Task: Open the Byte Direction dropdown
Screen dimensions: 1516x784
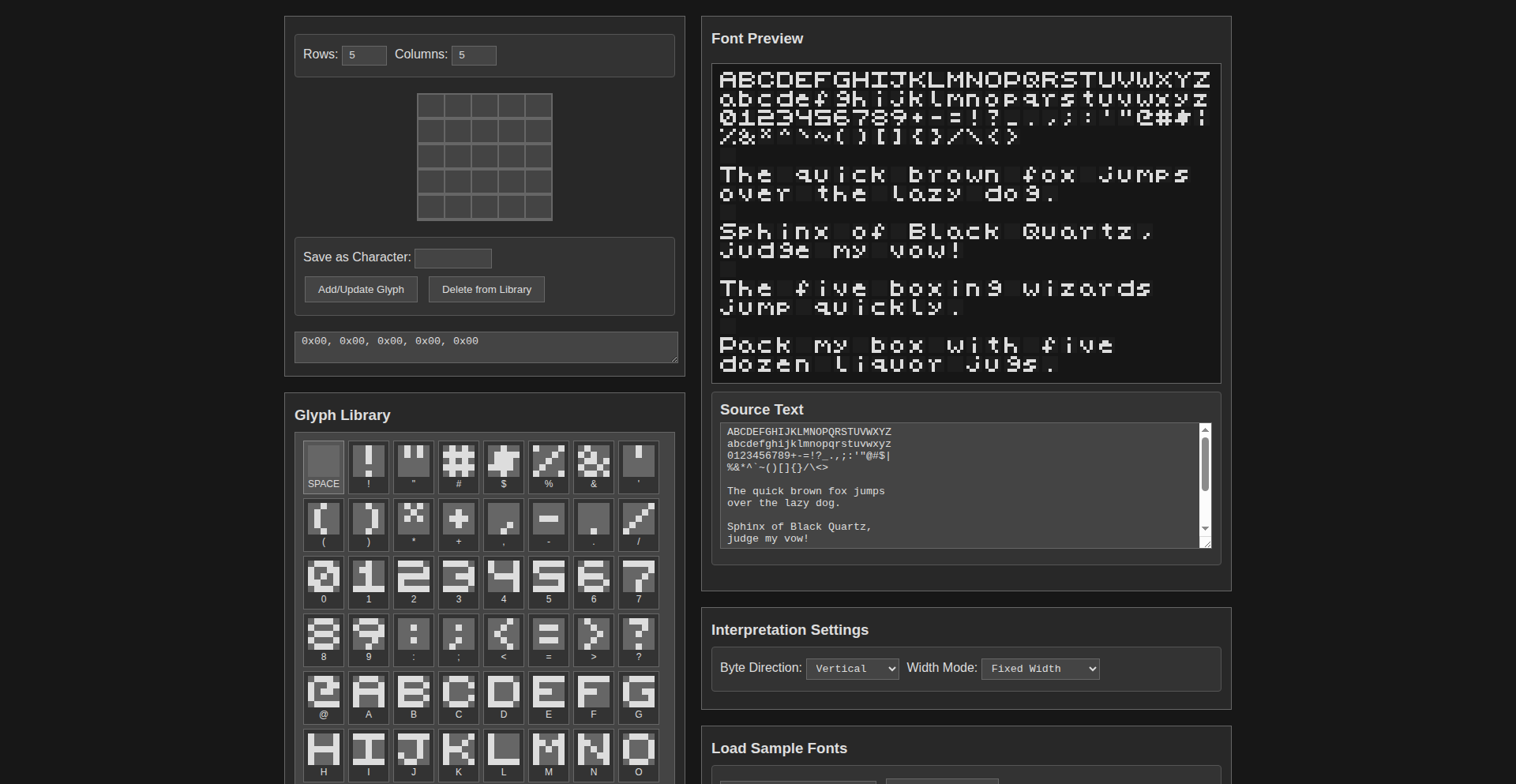Action: point(852,669)
